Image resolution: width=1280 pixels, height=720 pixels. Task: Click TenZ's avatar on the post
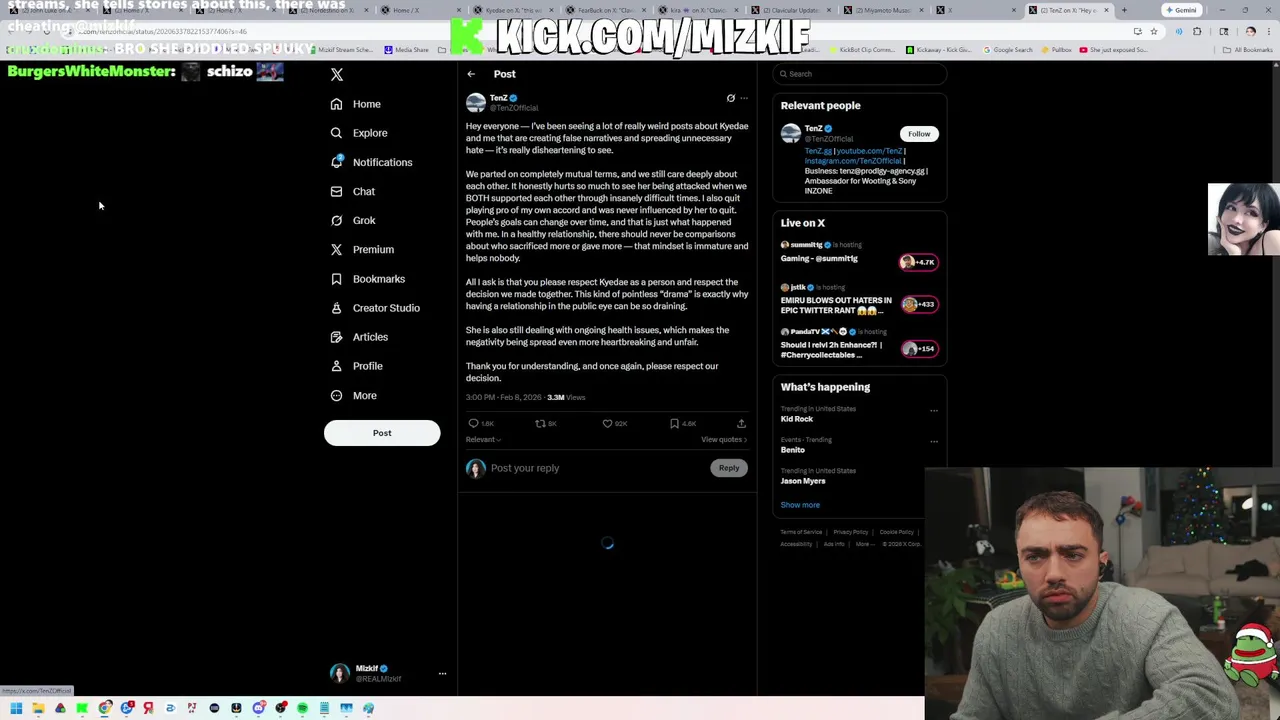click(x=476, y=102)
